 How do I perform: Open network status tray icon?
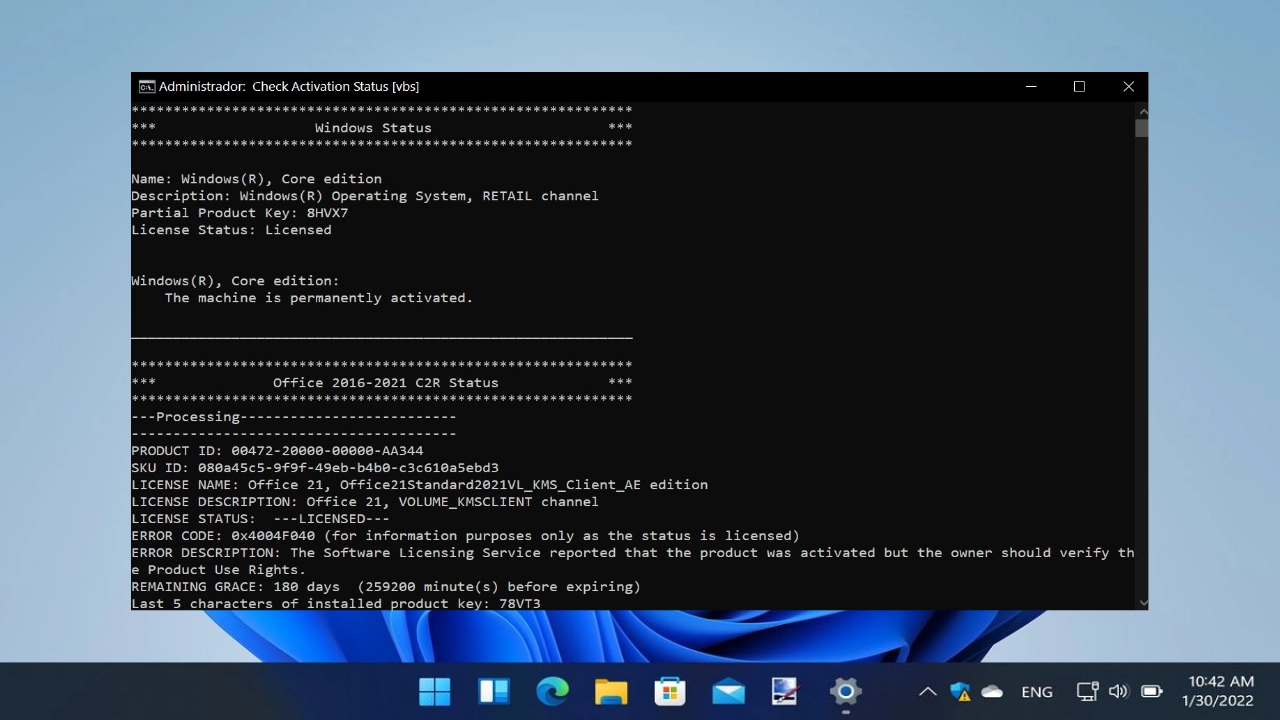1087,691
